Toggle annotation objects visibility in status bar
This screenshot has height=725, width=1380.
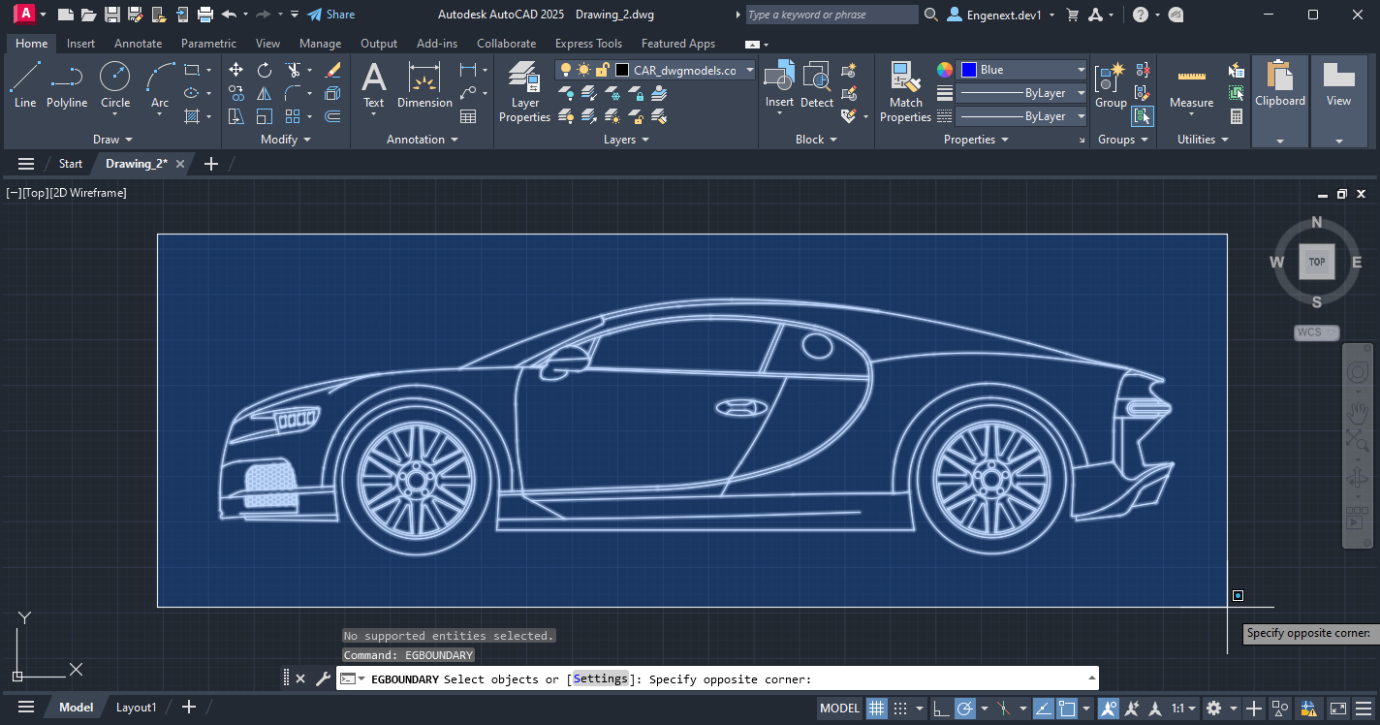1108,708
